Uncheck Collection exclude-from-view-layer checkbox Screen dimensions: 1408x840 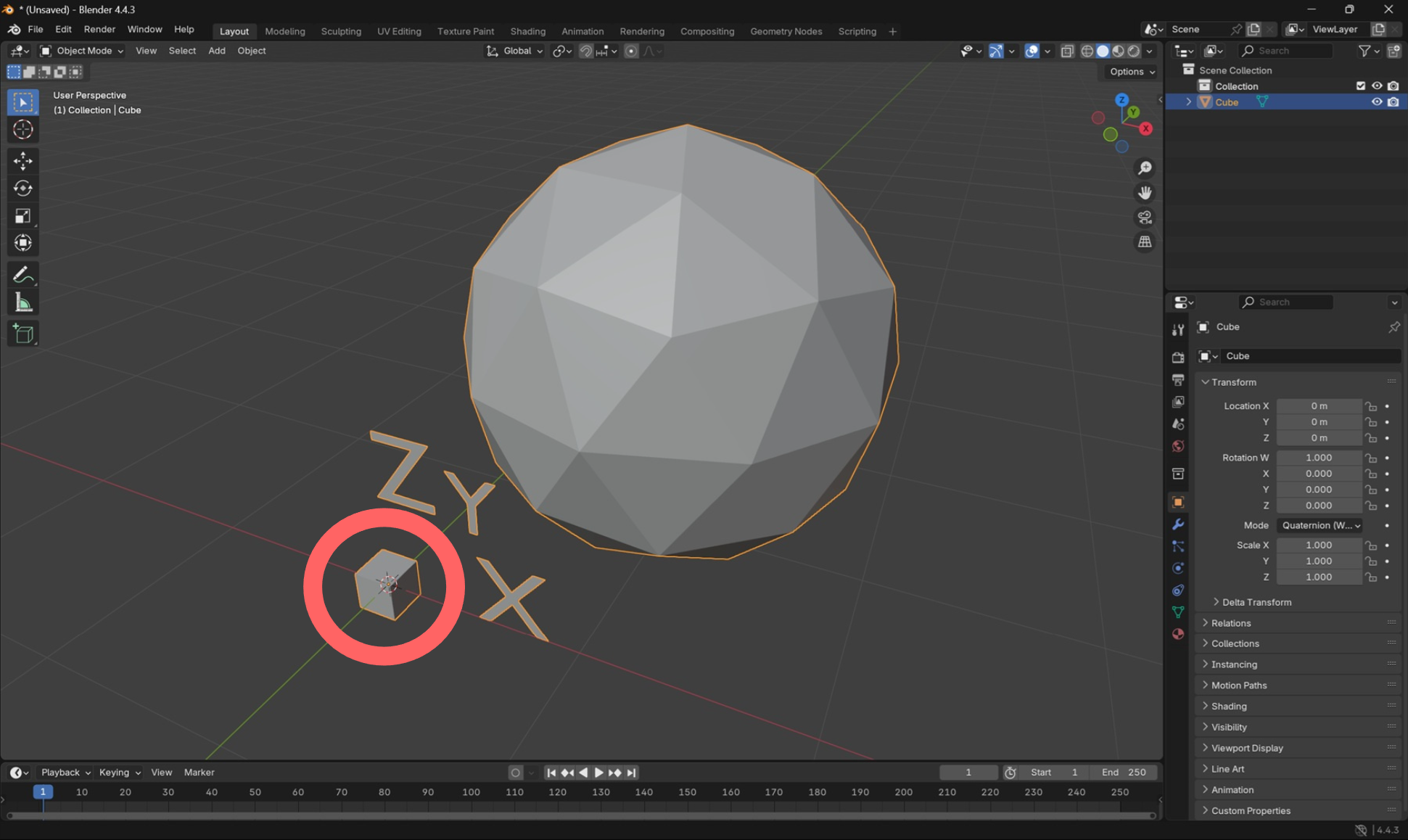(1361, 86)
